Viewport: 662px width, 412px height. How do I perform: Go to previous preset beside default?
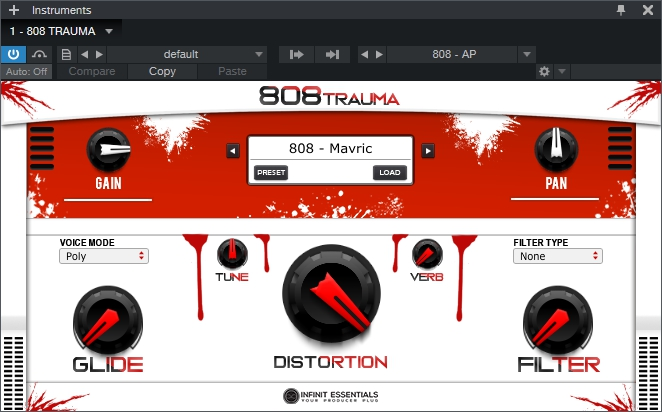84,54
